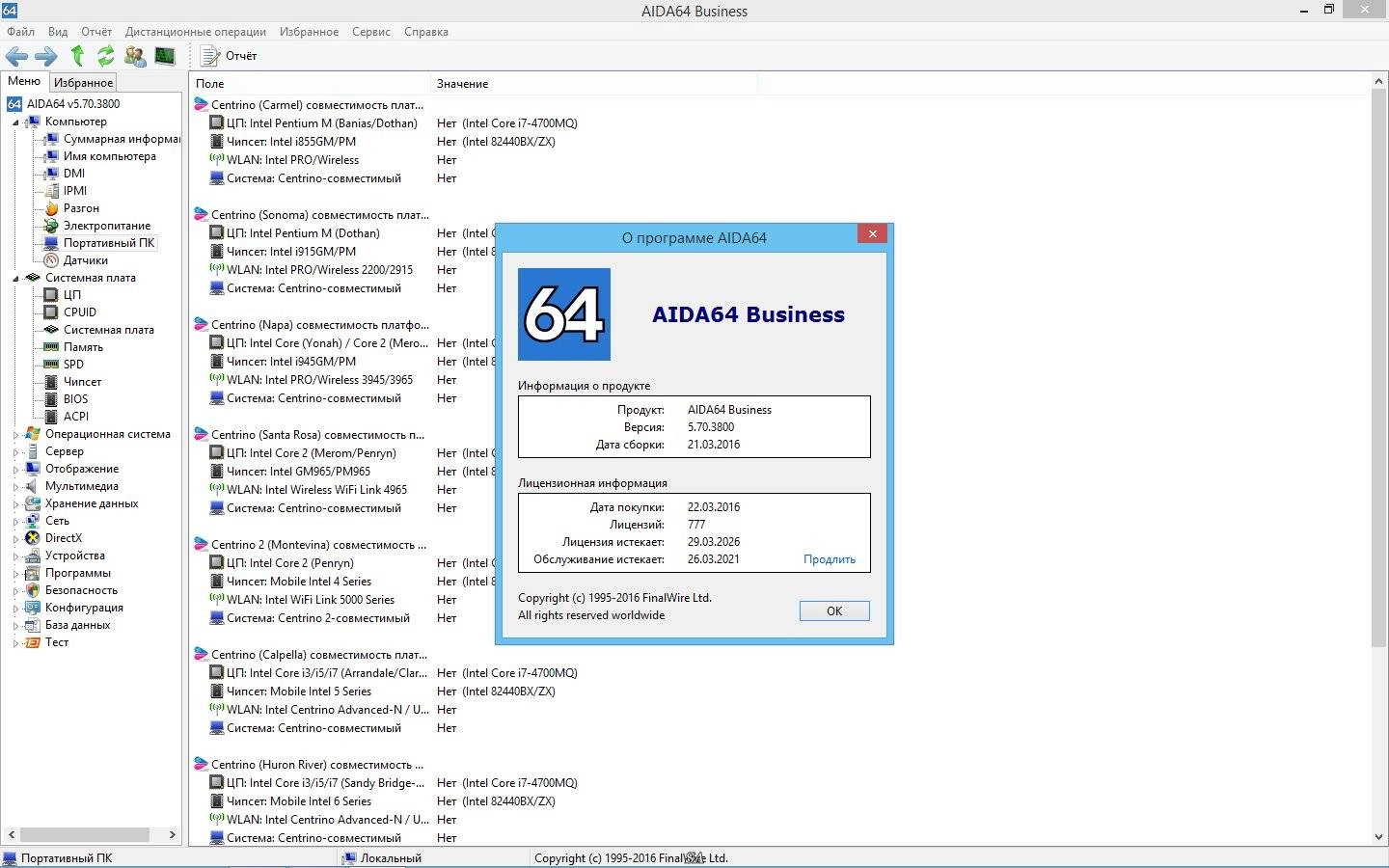Image resolution: width=1389 pixels, height=868 pixels.
Task: Click the Back arrow toolbar icon
Action: (16, 56)
